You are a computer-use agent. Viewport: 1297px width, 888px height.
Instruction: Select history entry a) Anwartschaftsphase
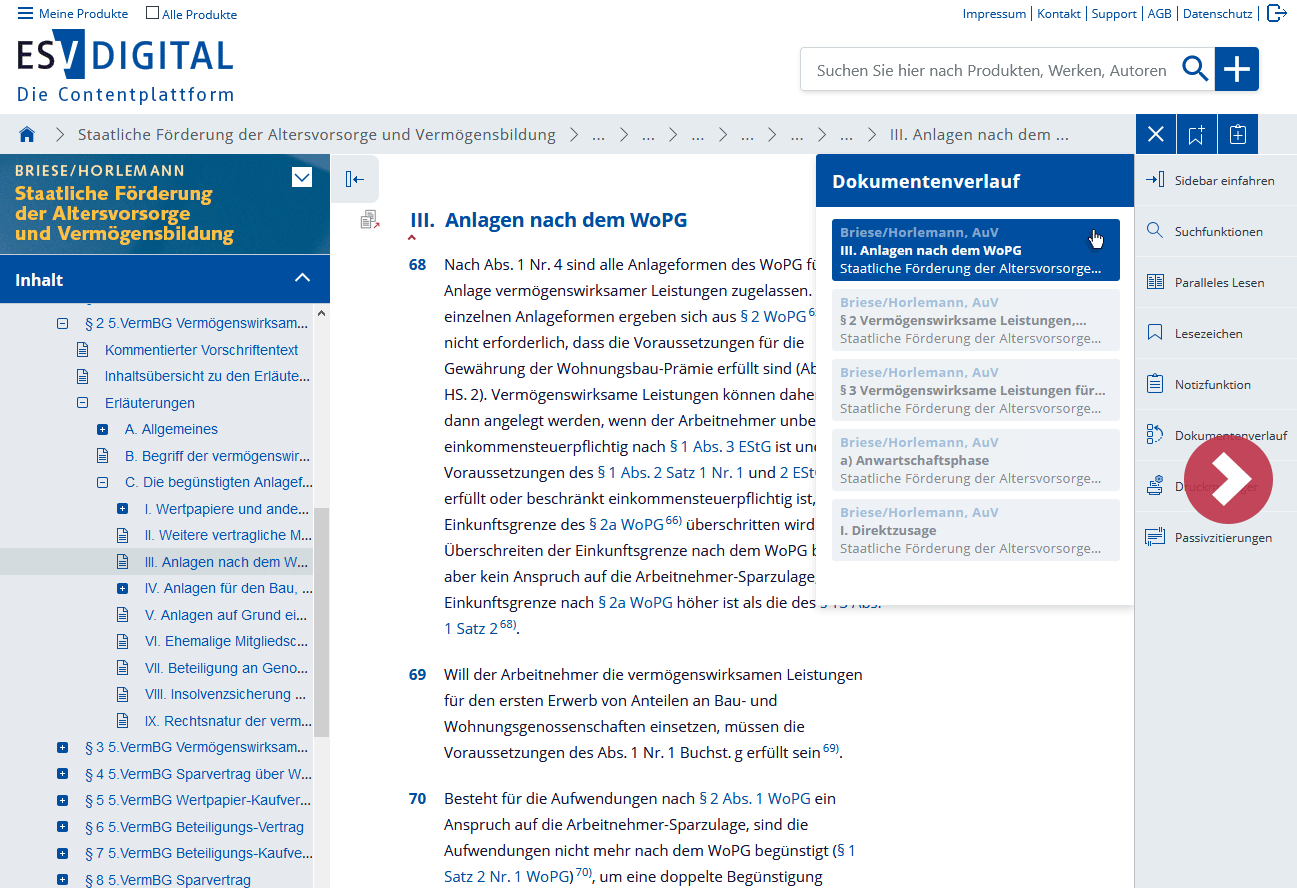(976, 460)
